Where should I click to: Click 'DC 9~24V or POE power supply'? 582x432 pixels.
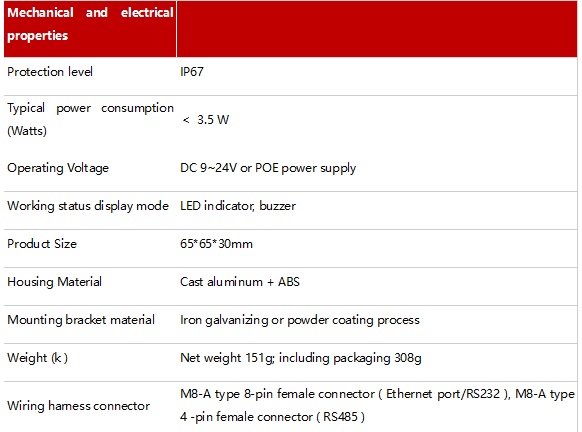click(x=268, y=168)
